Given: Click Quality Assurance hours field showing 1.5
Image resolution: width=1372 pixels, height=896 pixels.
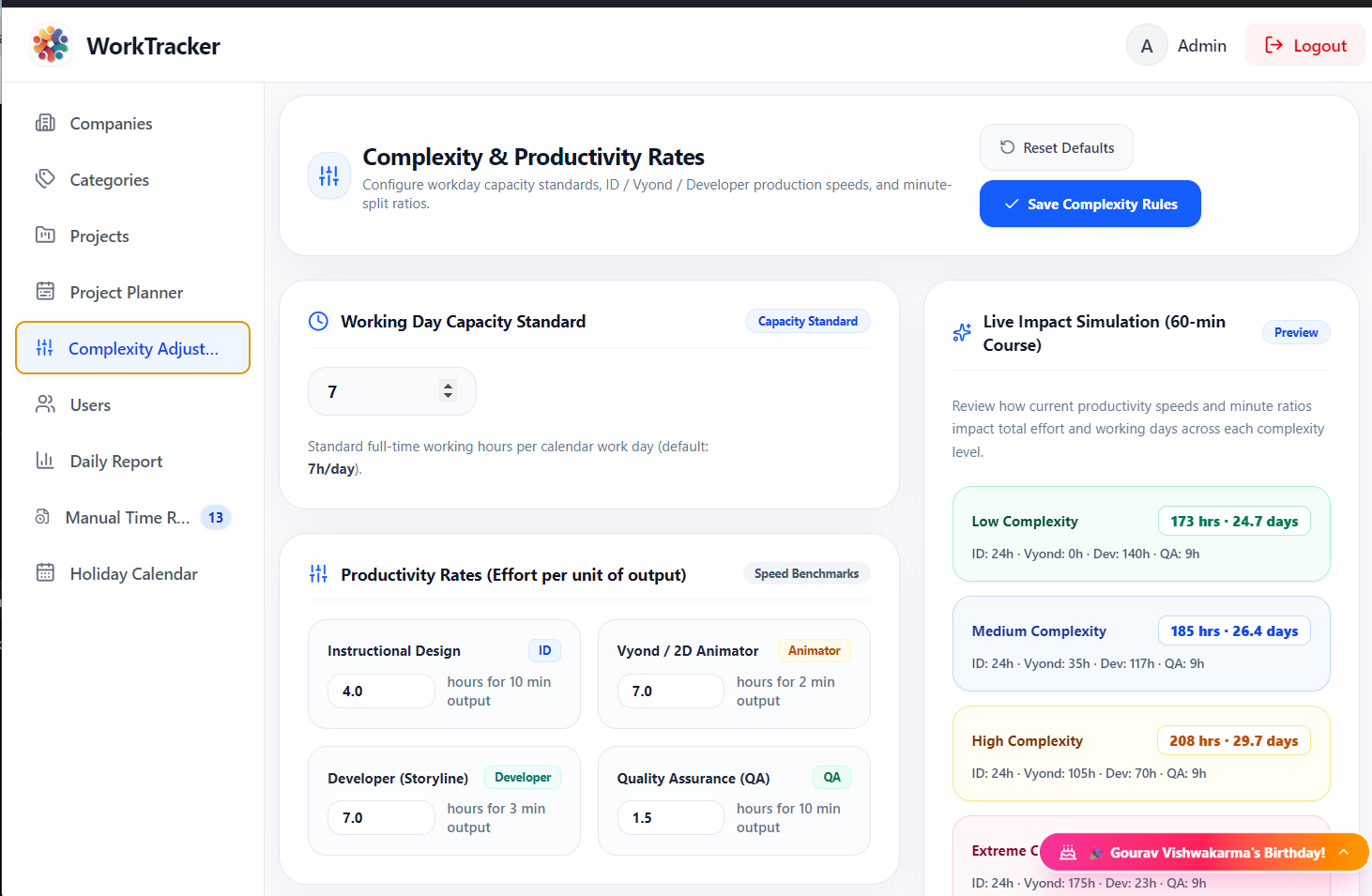Looking at the screenshot, I should coord(671,817).
